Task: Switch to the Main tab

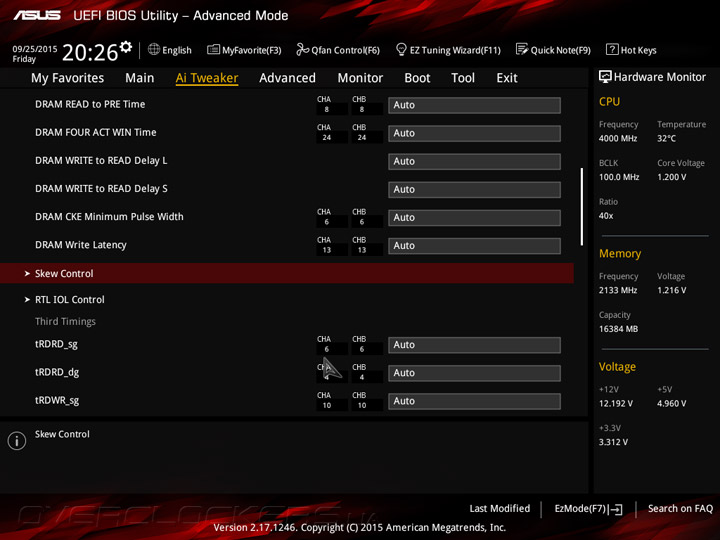Action: [140, 78]
